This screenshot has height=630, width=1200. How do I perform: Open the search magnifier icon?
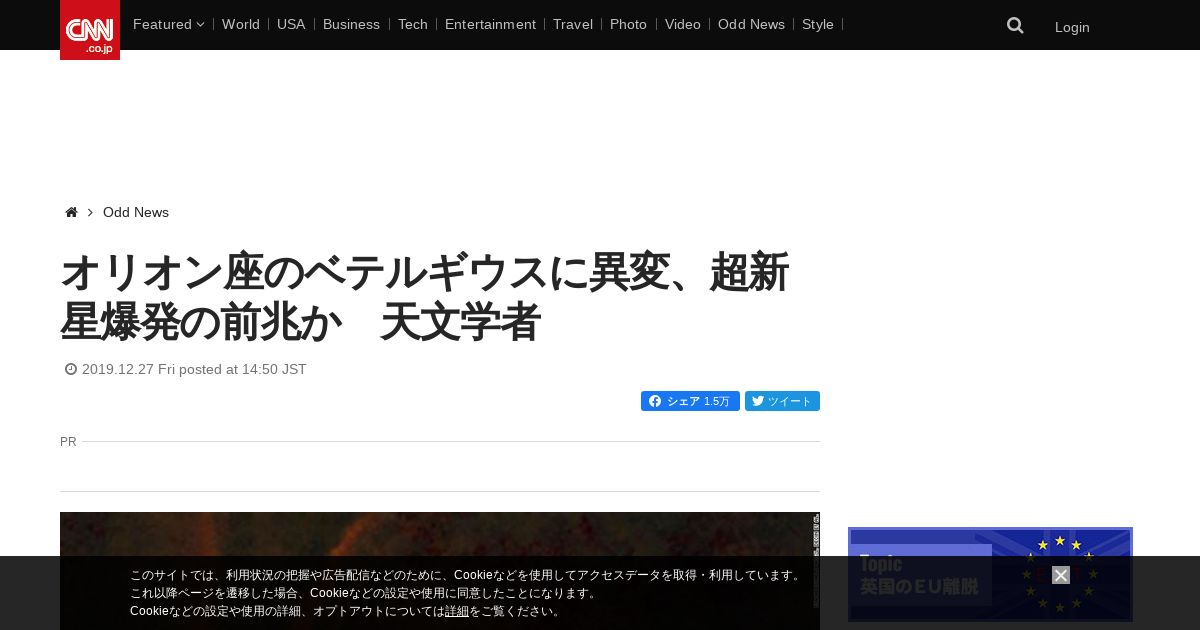click(1015, 26)
